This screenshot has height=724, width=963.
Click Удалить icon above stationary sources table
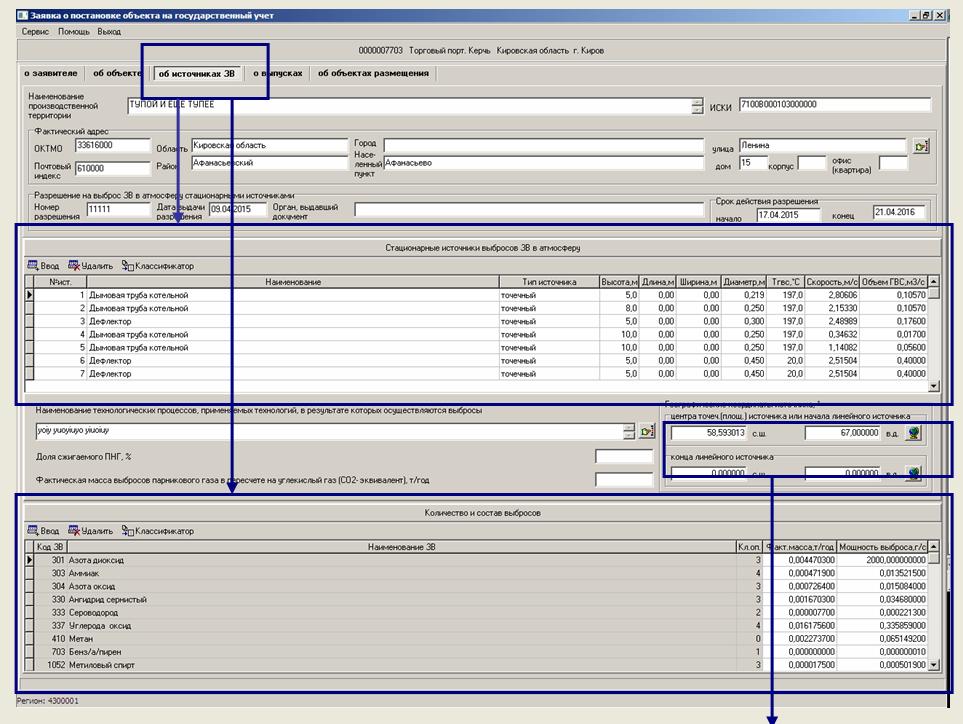(x=74, y=266)
